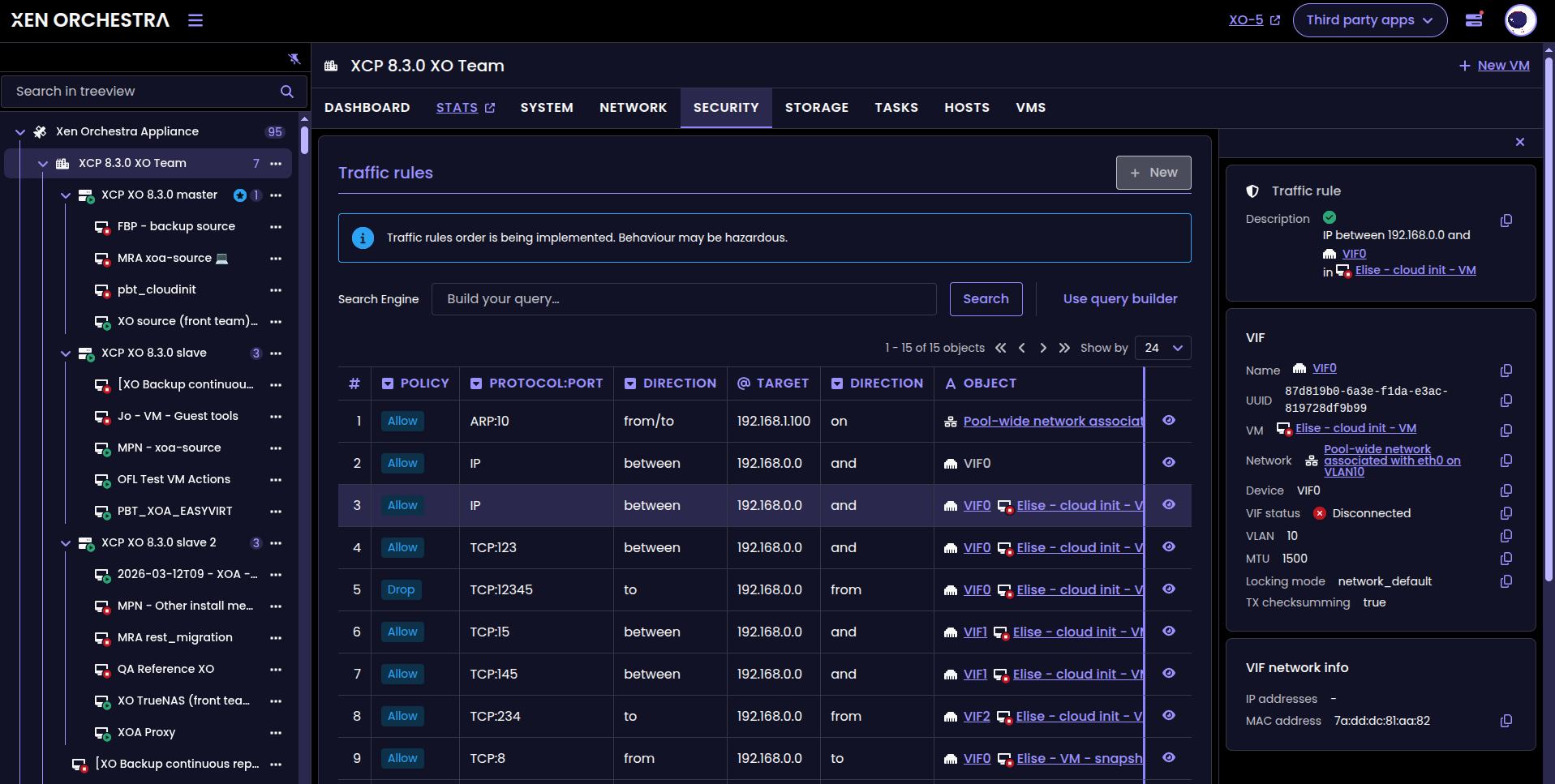Click the Build your query input field
The width and height of the screenshot is (1555, 784).
click(683, 299)
